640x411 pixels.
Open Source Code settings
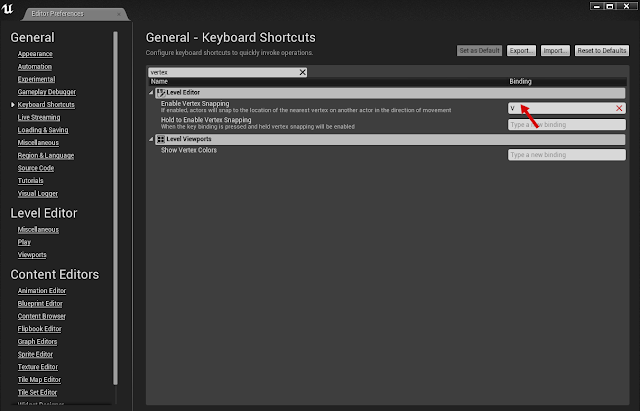click(x=36, y=168)
